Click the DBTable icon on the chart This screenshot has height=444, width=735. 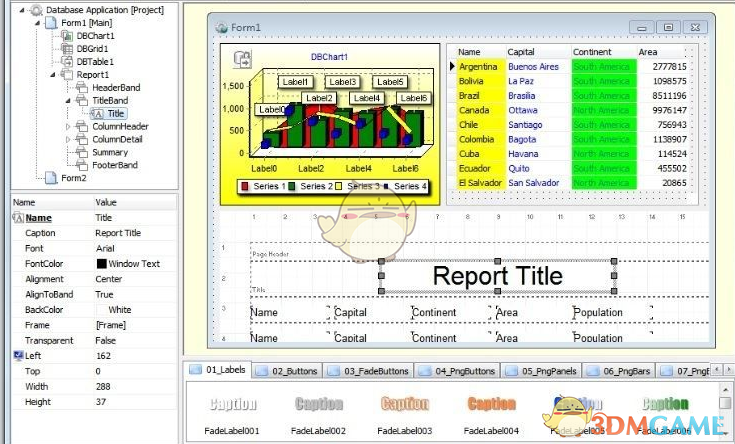tap(242, 59)
